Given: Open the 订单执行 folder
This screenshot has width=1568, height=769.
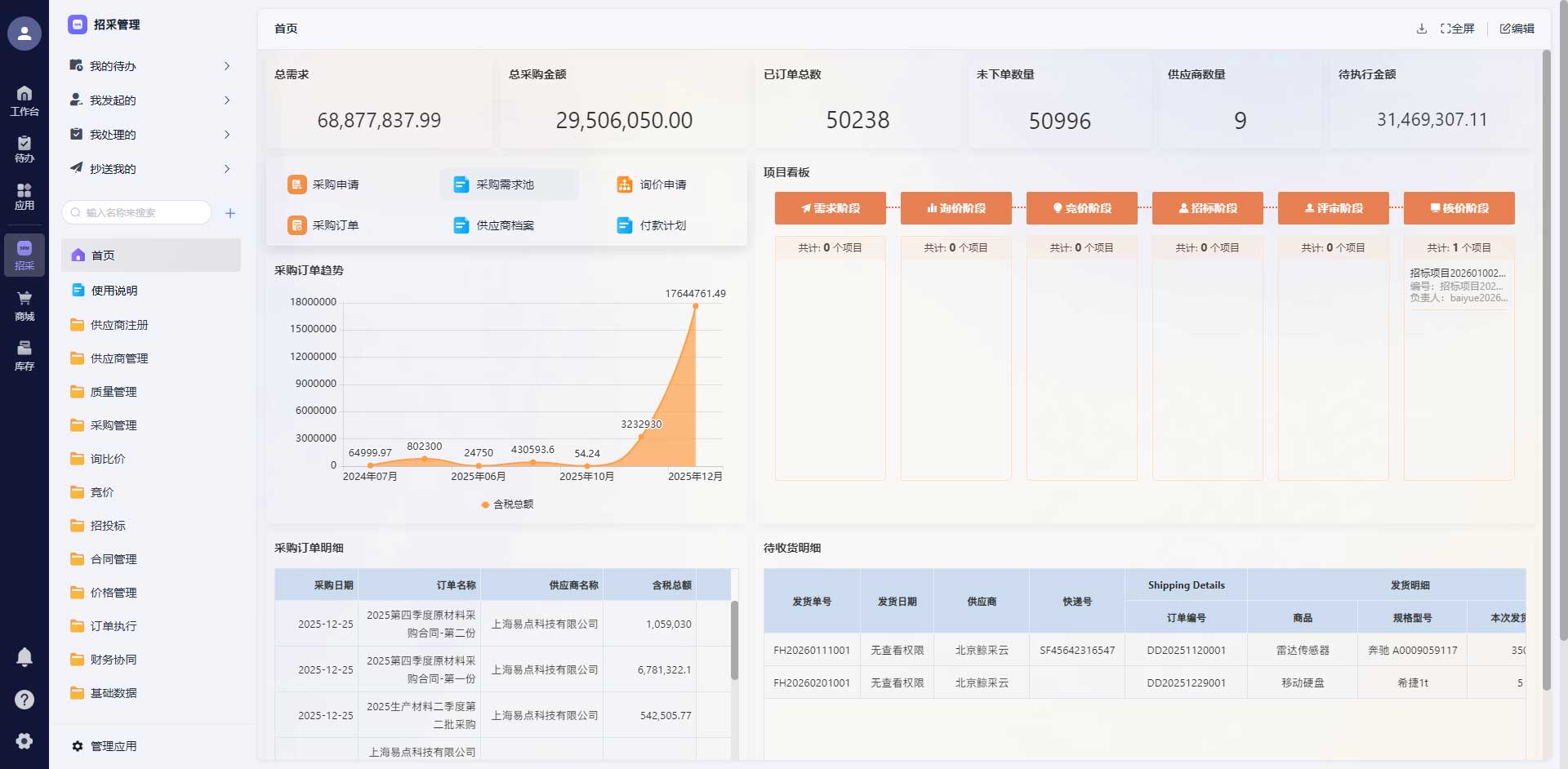Looking at the screenshot, I should coord(151,626).
